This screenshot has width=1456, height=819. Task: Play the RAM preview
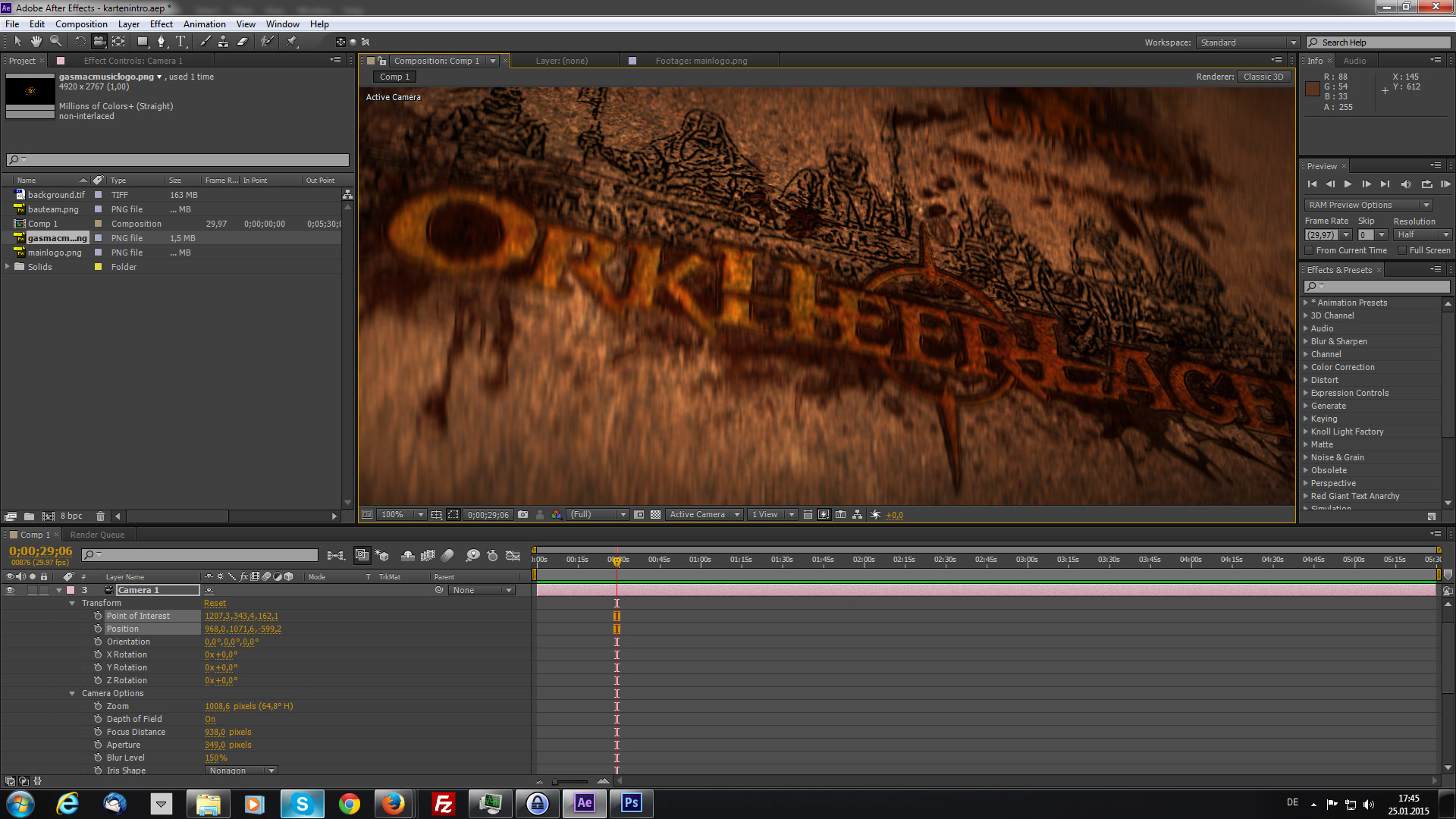point(1445,184)
